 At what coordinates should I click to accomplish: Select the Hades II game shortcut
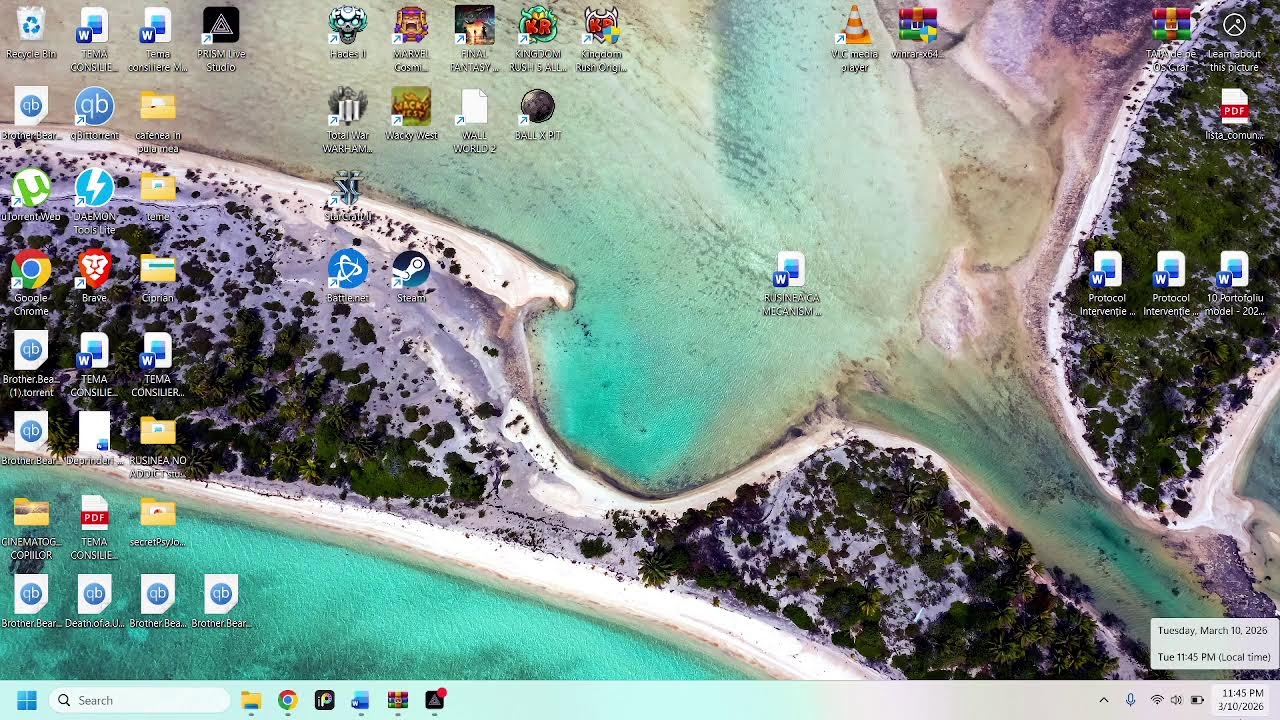(348, 33)
